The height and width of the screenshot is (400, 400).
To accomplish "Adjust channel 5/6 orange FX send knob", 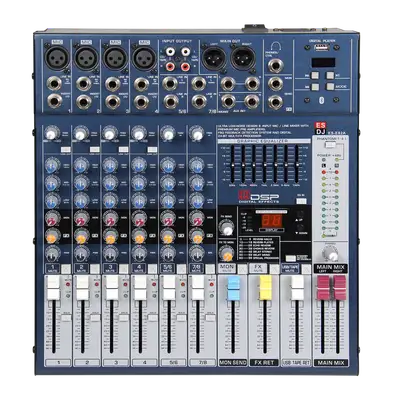I will pyautogui.click(x=168, y=237).
